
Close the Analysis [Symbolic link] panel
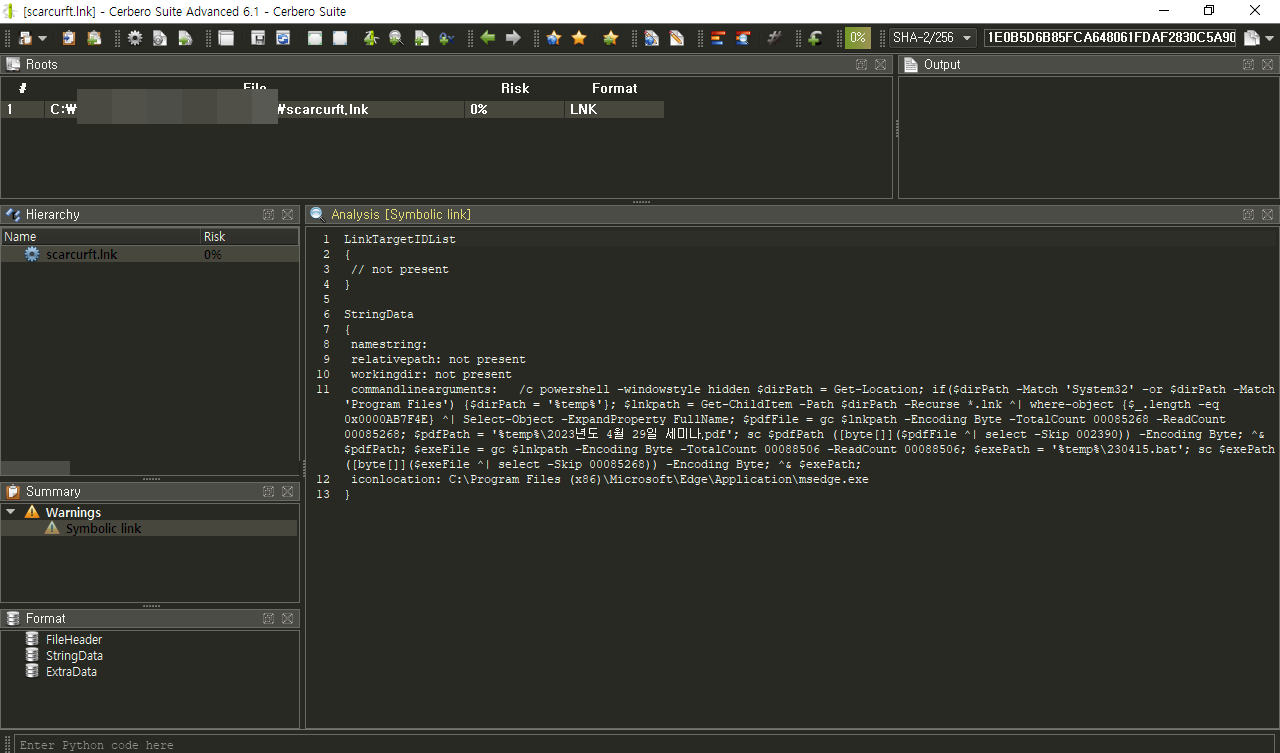tap(1267, 215)
